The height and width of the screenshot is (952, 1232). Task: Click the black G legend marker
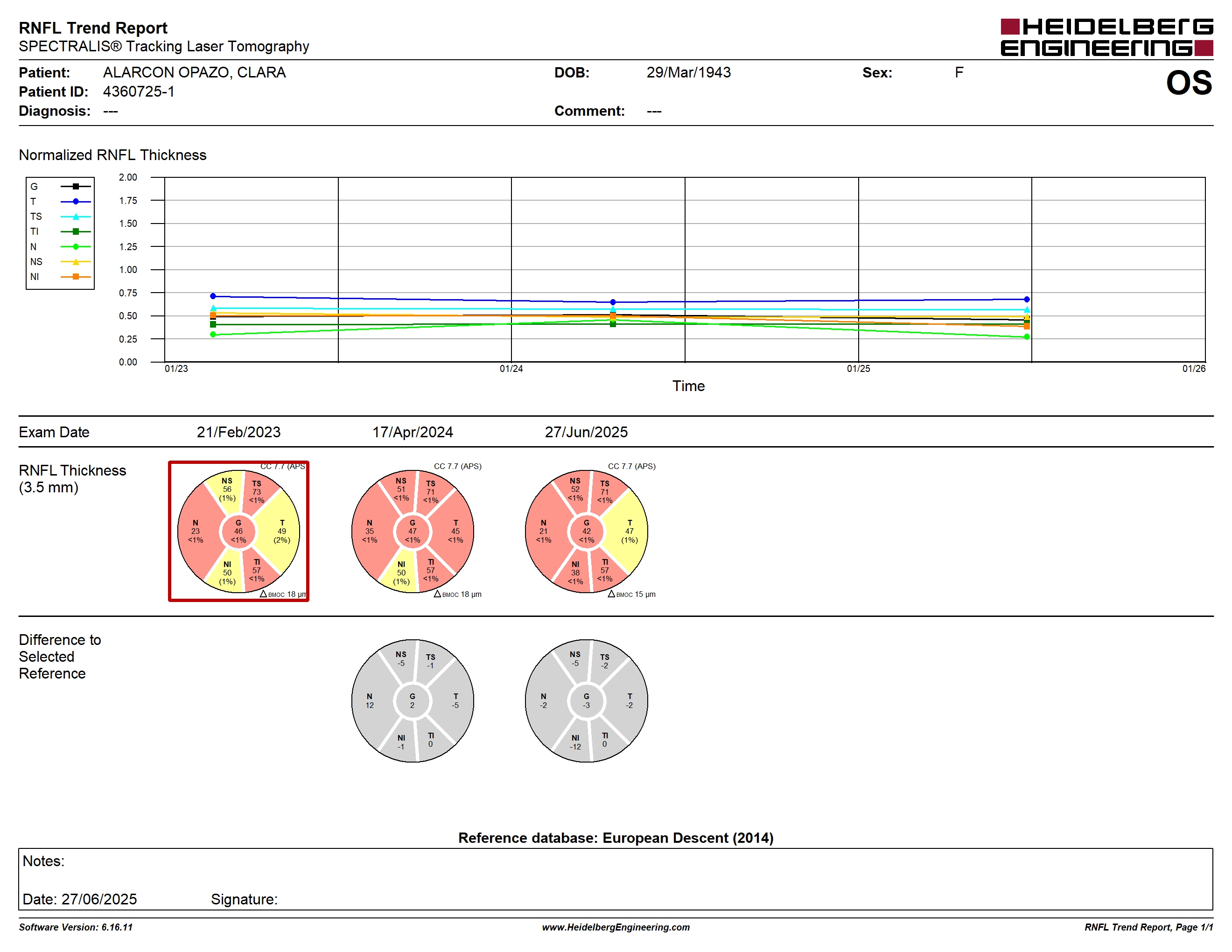(76, 186)
